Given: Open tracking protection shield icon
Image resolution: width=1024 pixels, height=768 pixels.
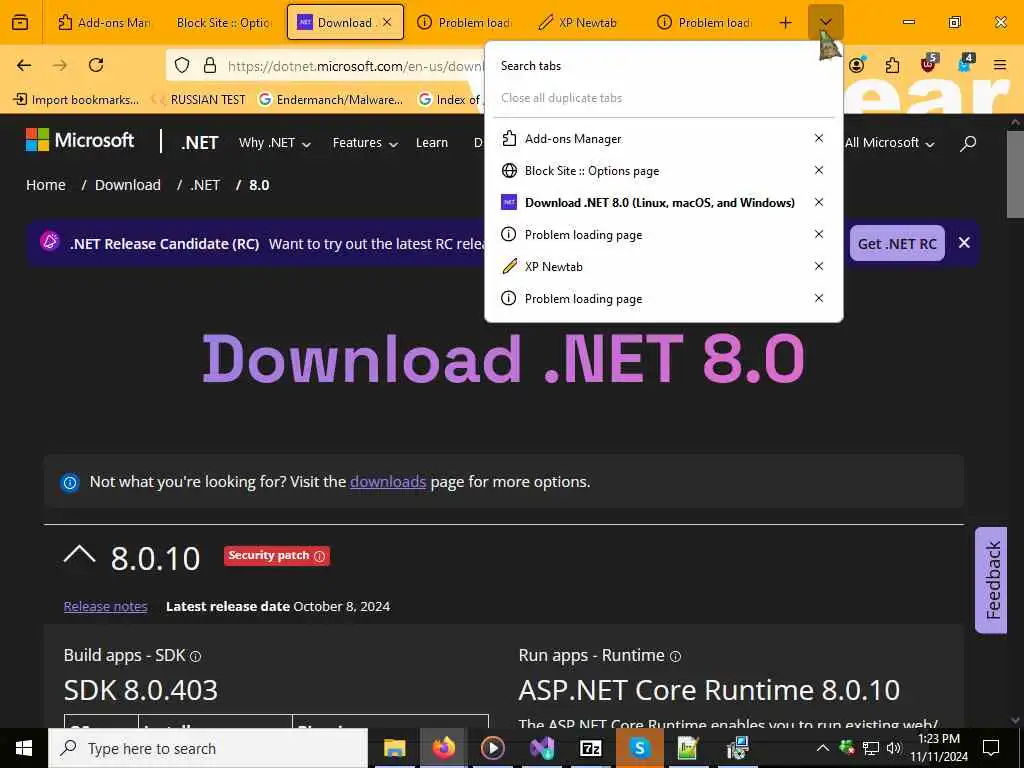Looking at the screenshot, I should point(182,65).
